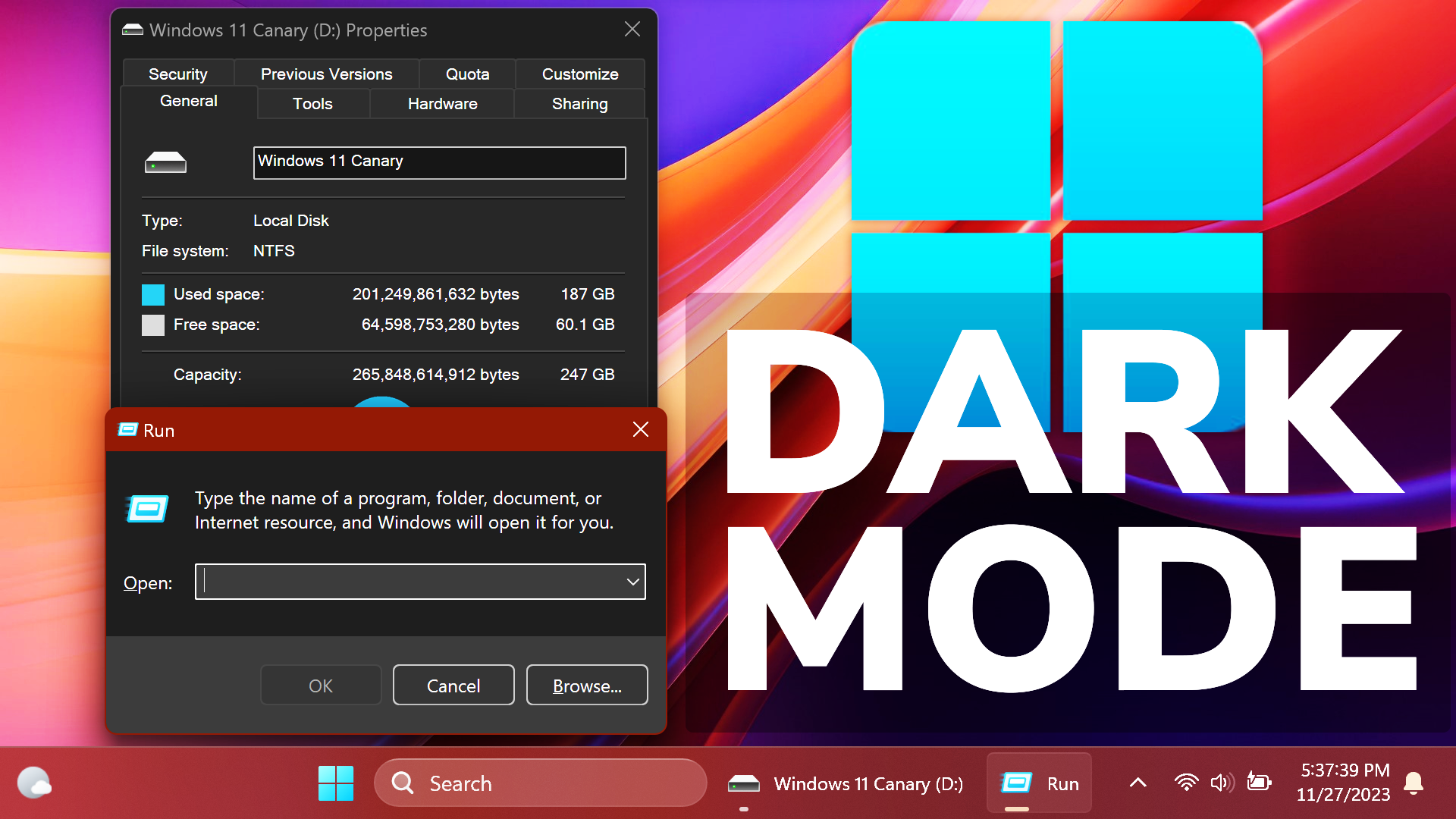This screenshot has height=819, width=1456.
Task: Click the cyan Used space color swatch
Action: click(x=153, y=294)
